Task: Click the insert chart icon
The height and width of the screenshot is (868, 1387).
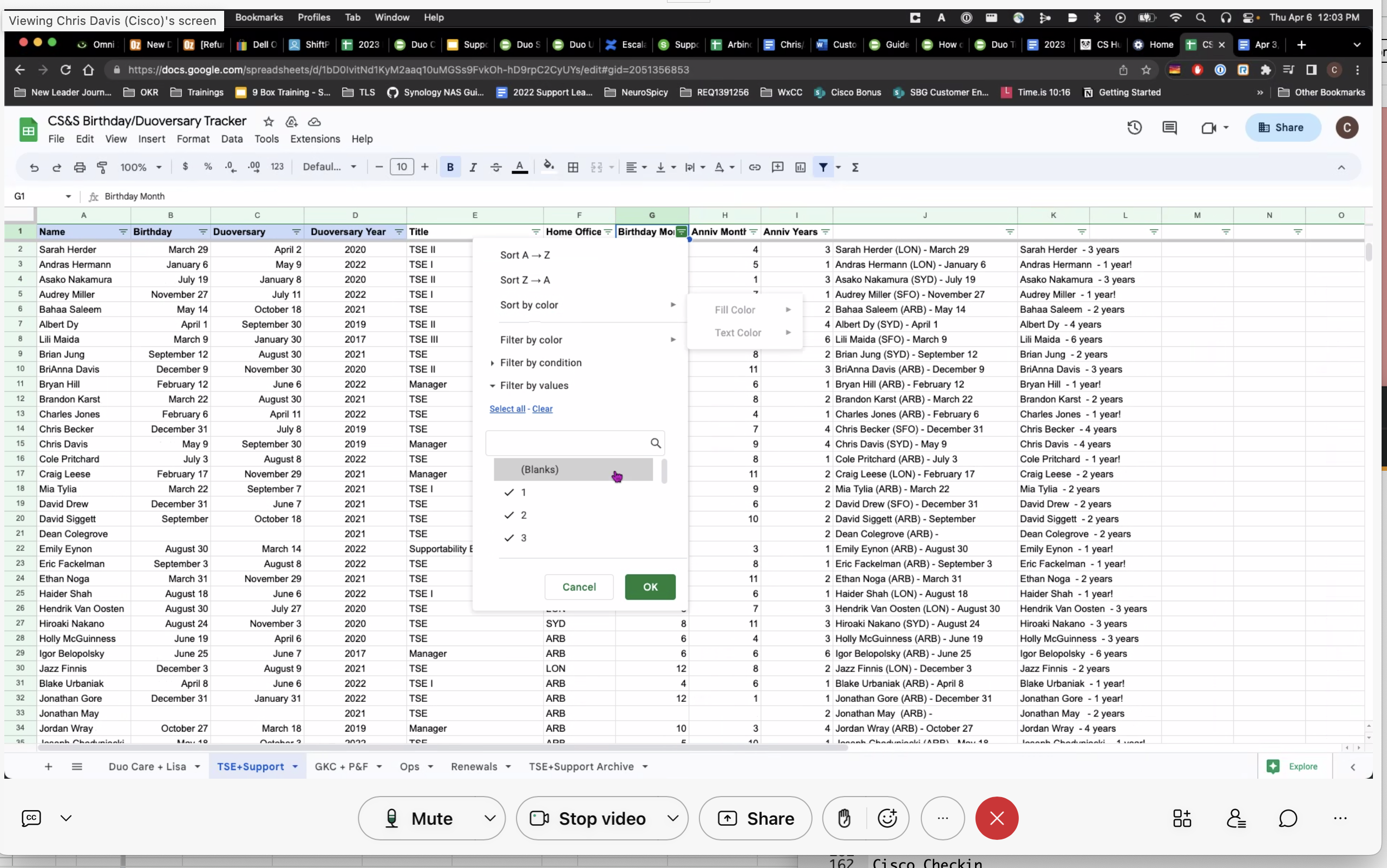Action: (x=800, y=167)
